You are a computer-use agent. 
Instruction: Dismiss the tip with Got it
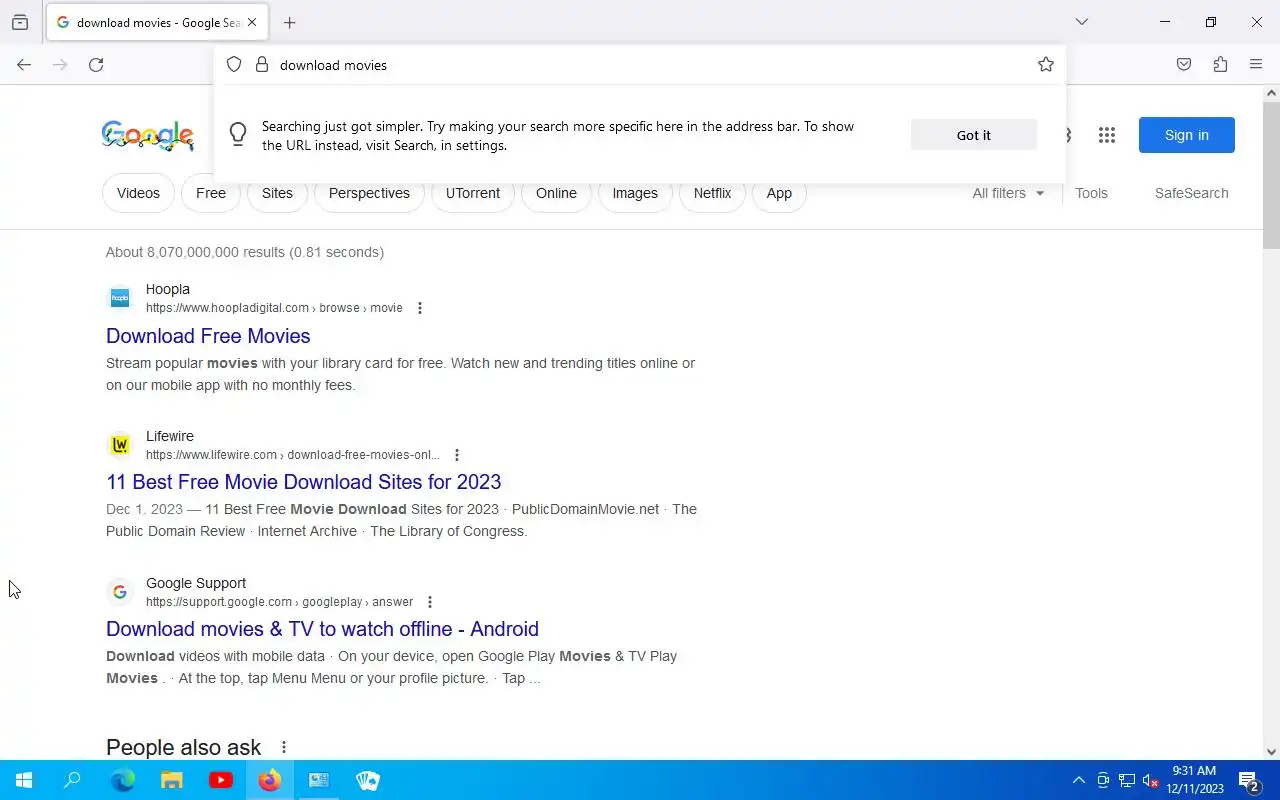(x=973, y=135)
